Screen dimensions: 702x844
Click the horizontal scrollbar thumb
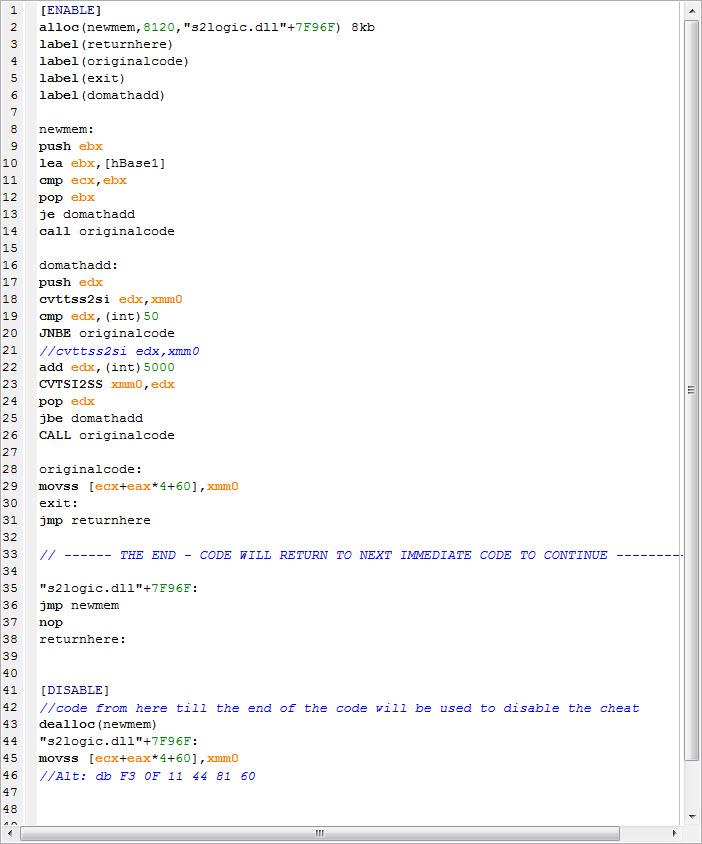[x=320, y=833]
